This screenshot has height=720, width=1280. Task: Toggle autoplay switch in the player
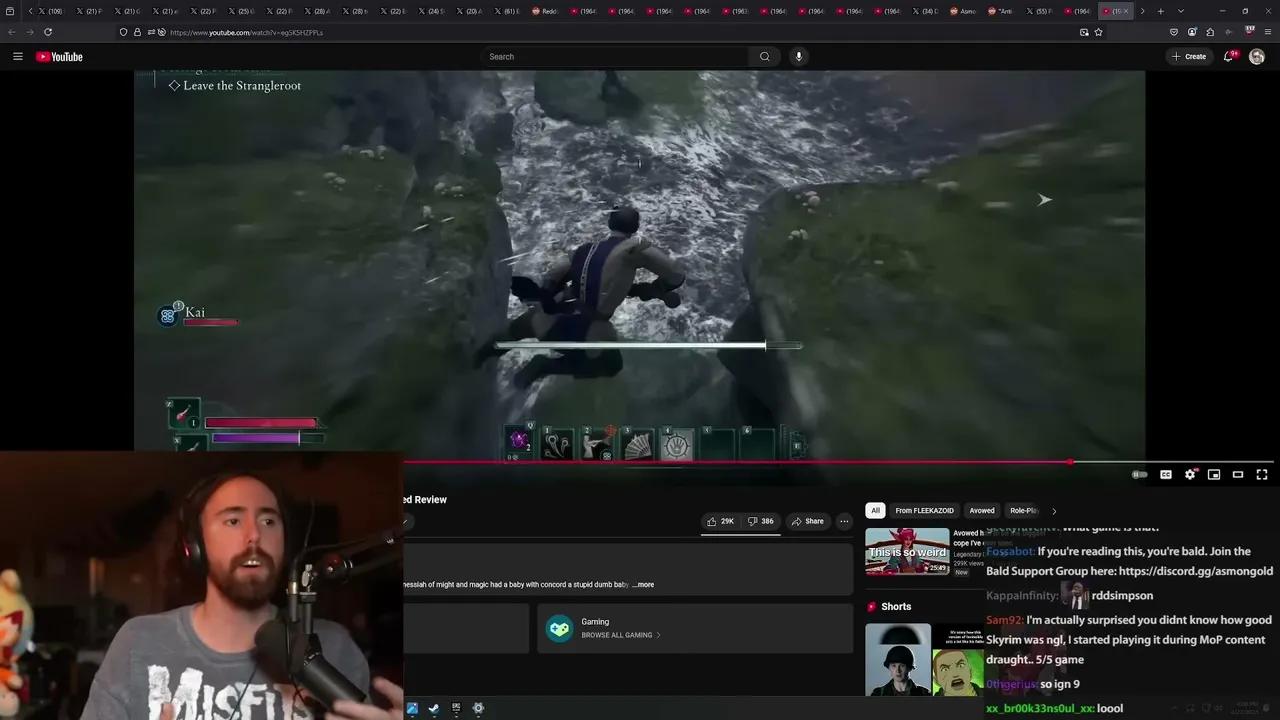[1140, 475]
